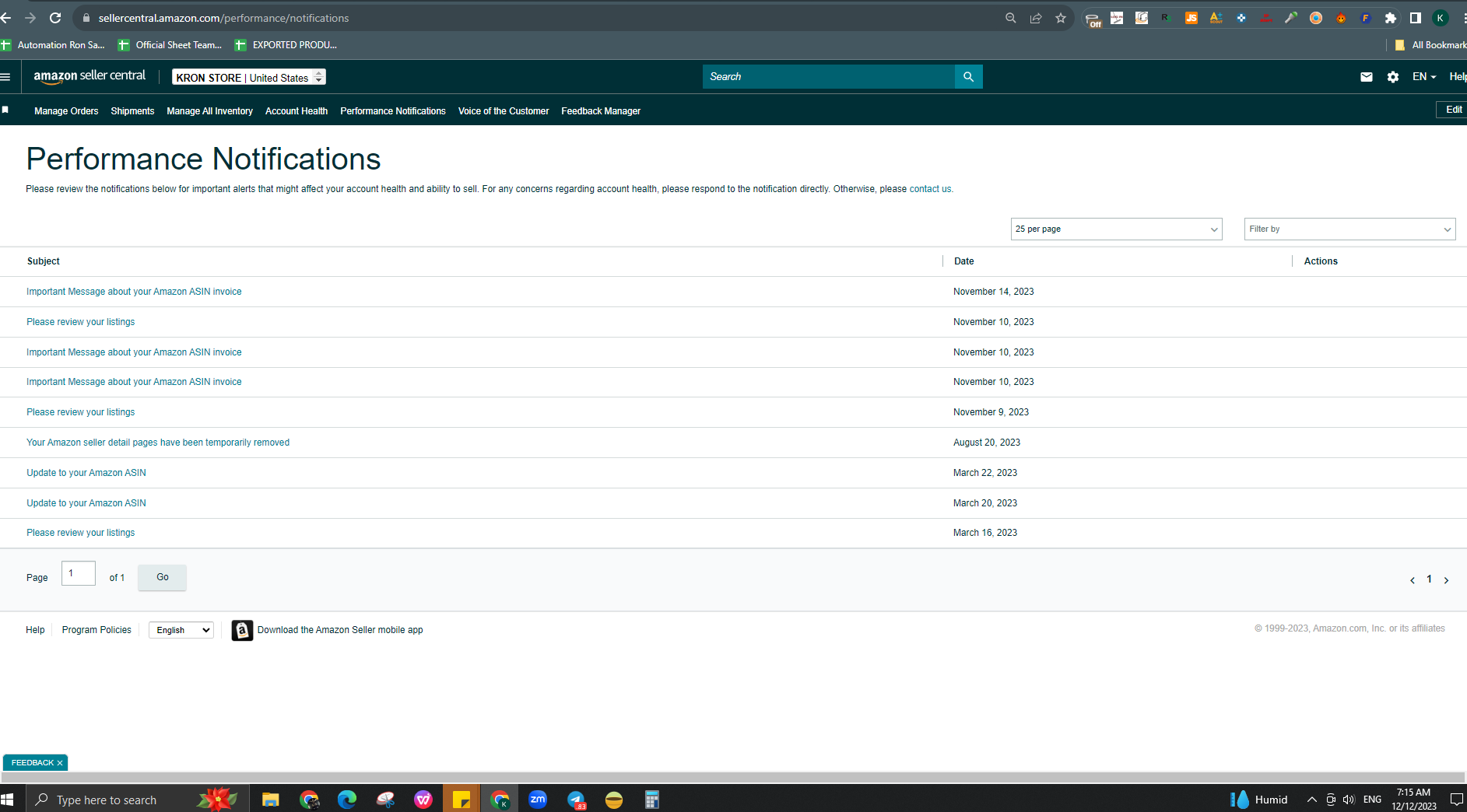This screenshot has height=812, width=1467.
Task: Open Telegram from taskbar
Action: pos(576,800)
